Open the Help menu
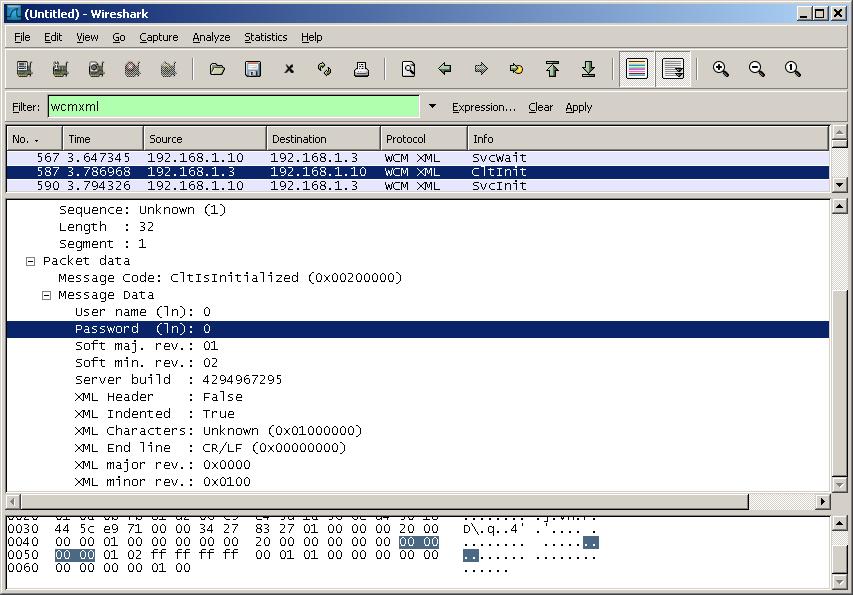 [x=312, y=37]
